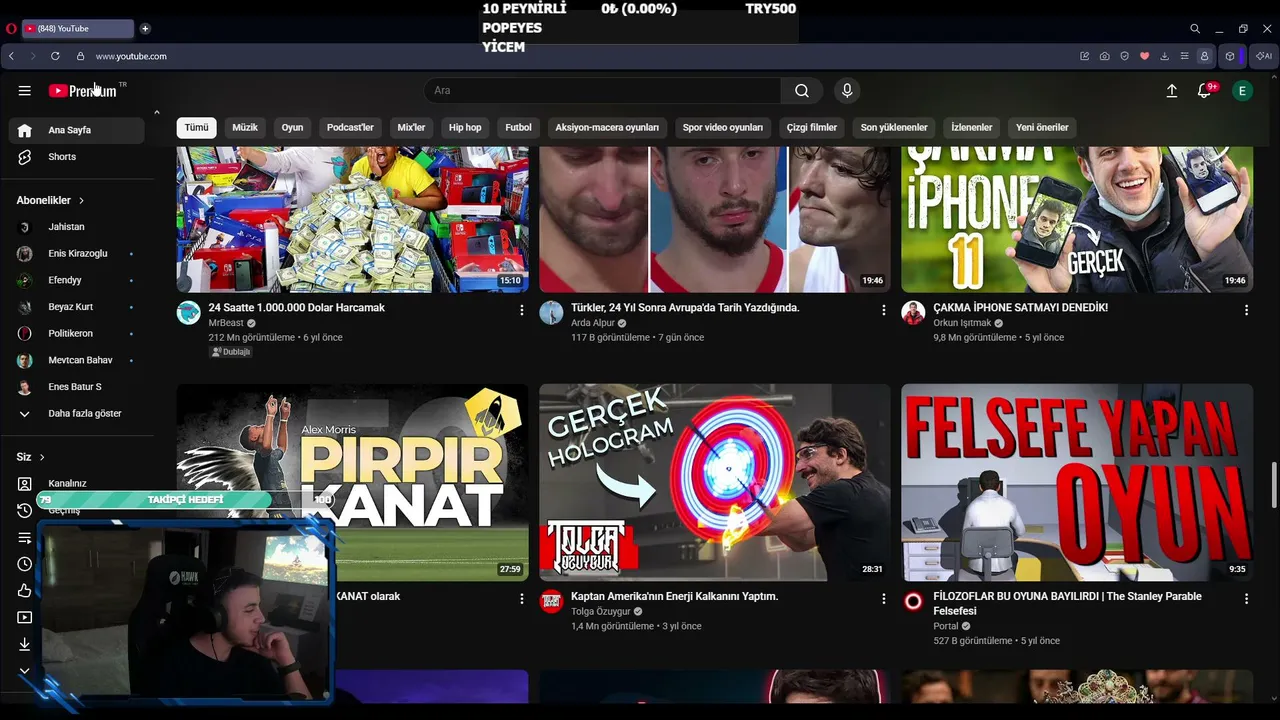Open Opera easy setup sliders icon

click(1185, 56)
